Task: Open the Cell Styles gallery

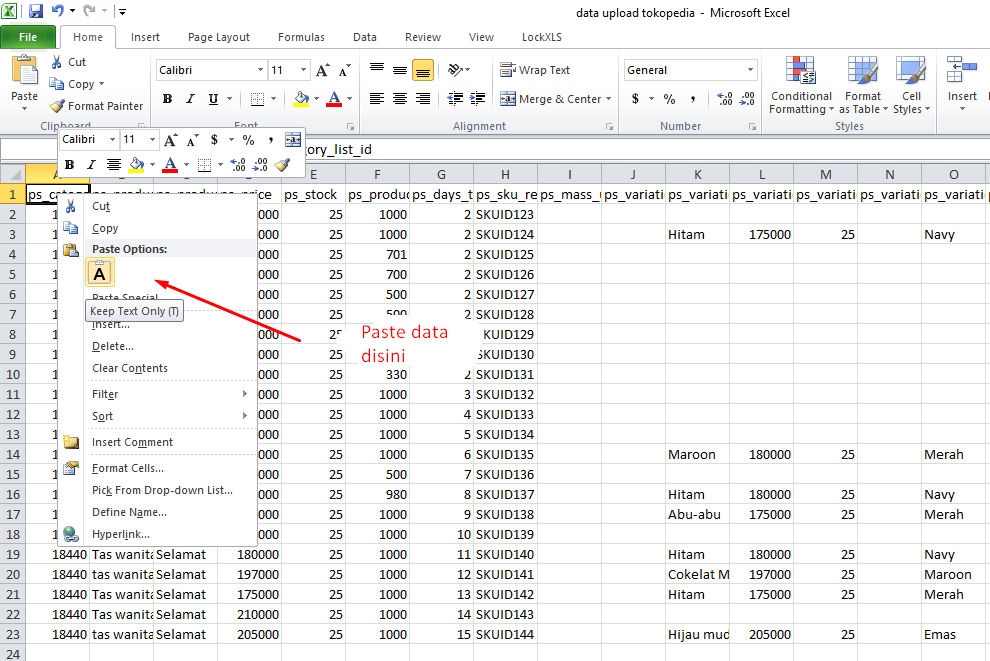Action: pyautogui.click(x=910, y=85)
